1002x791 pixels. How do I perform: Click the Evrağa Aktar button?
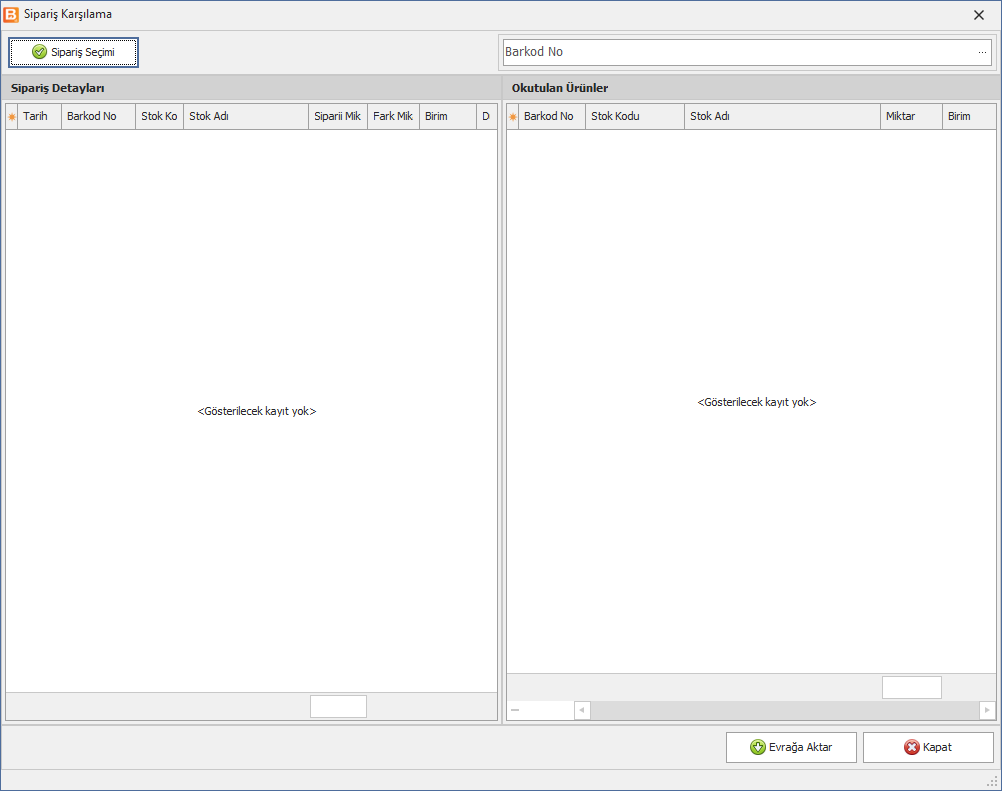click(x=791, y=747)
